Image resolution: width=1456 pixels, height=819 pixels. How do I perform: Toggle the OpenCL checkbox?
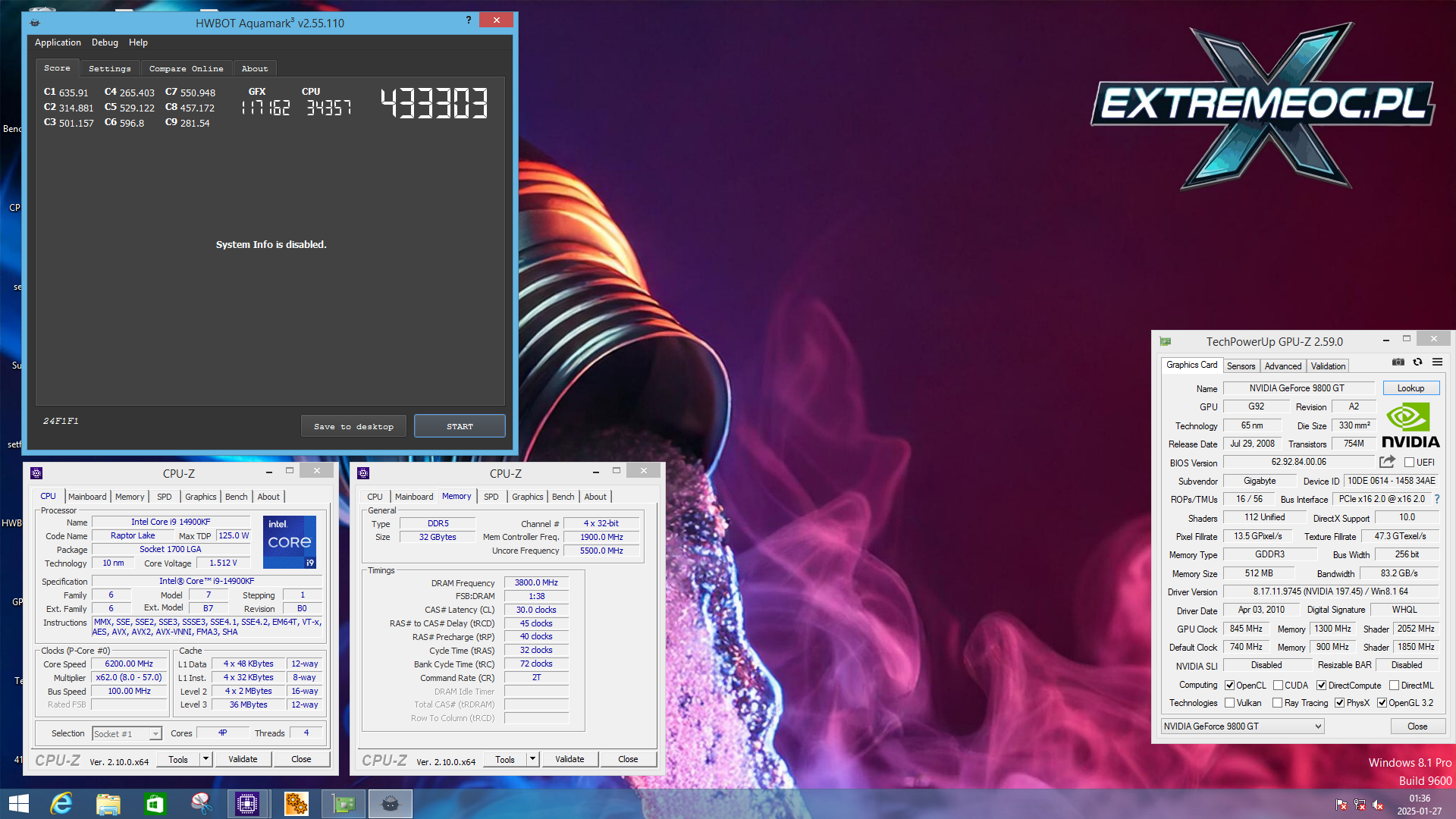tap(1229, 685)
